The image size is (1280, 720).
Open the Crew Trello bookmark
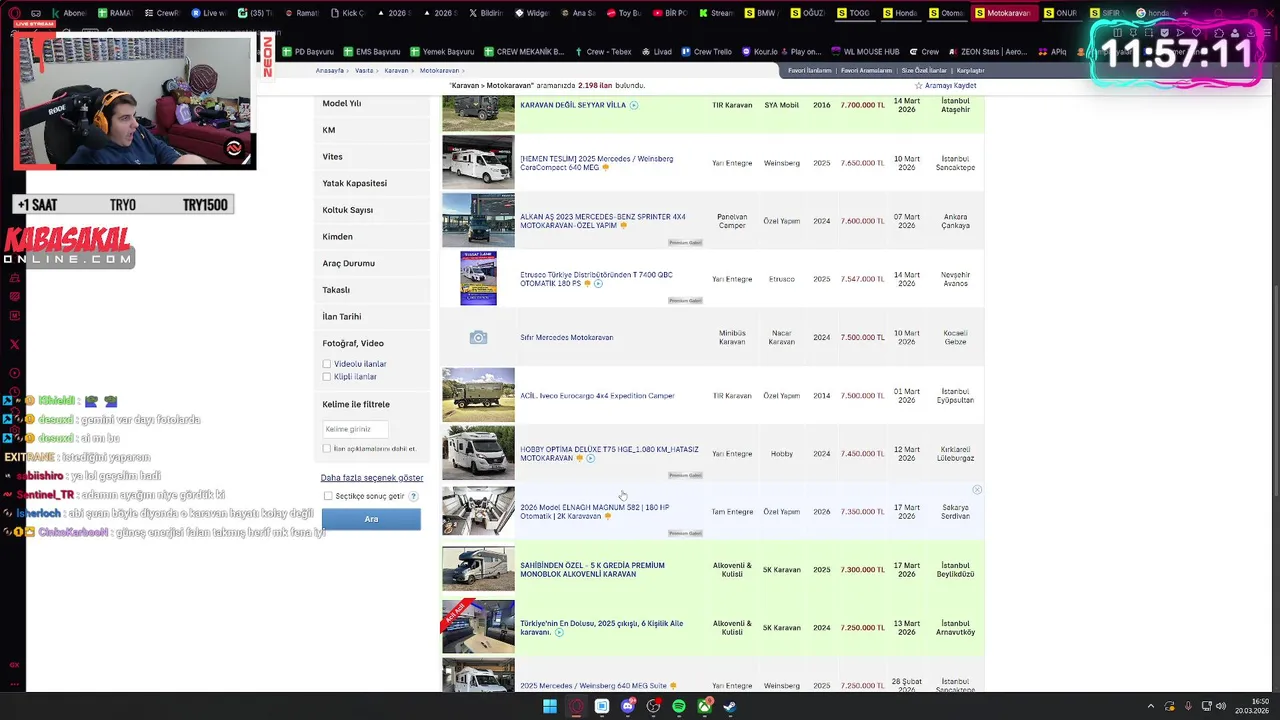(x=706, y=51)
